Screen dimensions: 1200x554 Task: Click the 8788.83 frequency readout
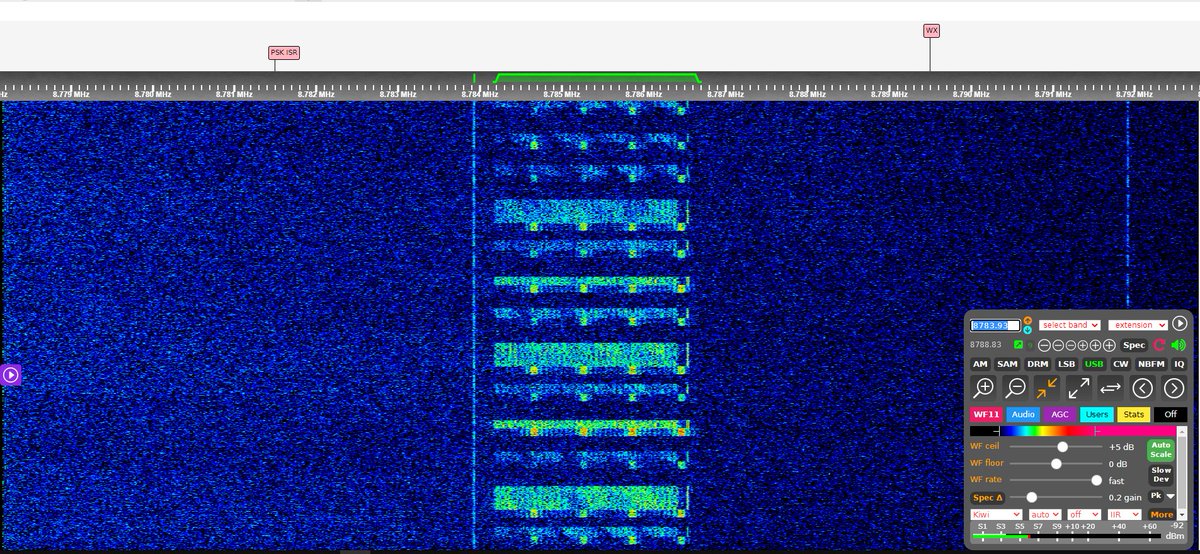(985, 345)
